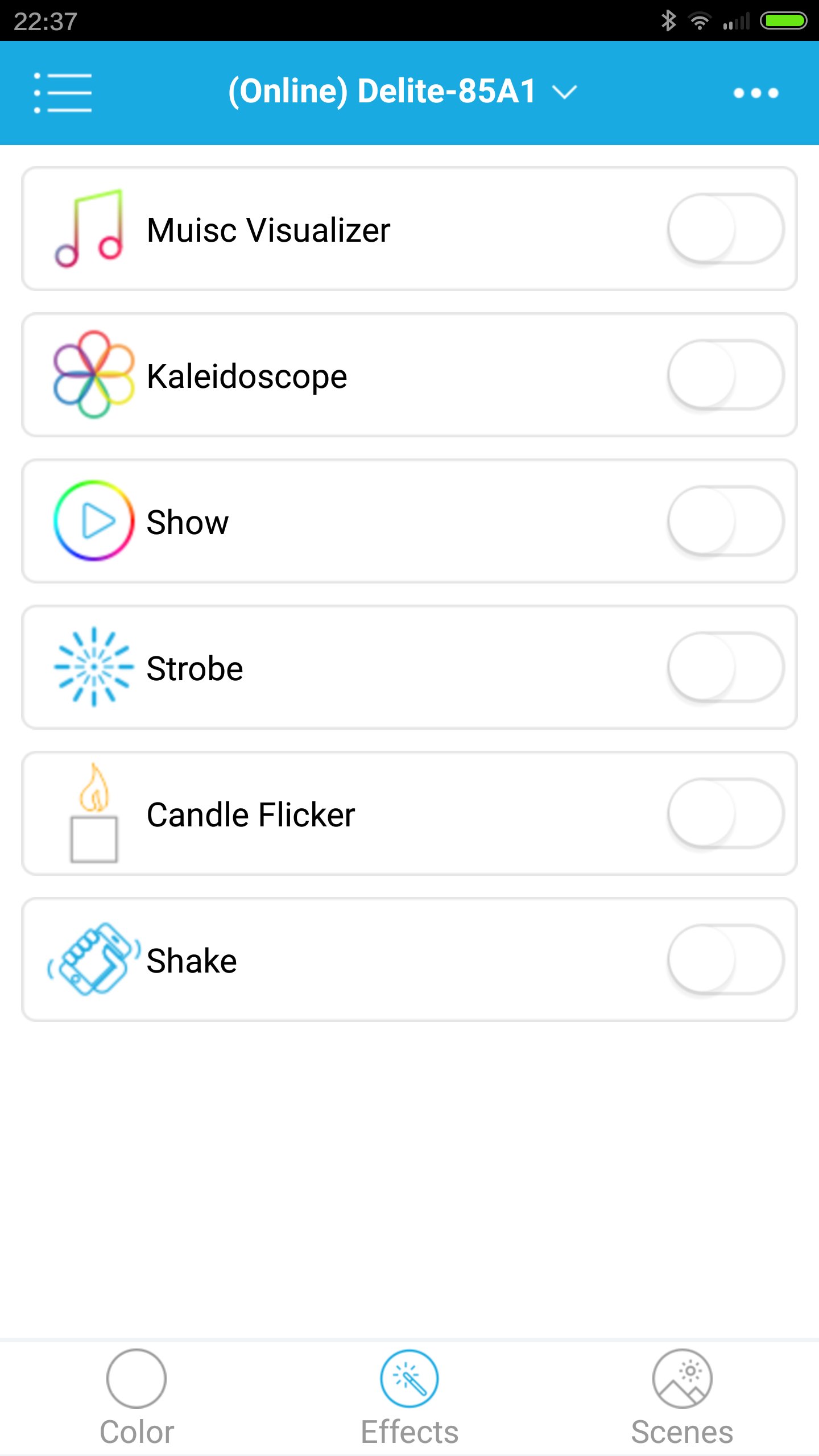The width and height of the screenshot is (819, 1456).
Task: Open the three-dot more options menu
Action: click(755, 93)
